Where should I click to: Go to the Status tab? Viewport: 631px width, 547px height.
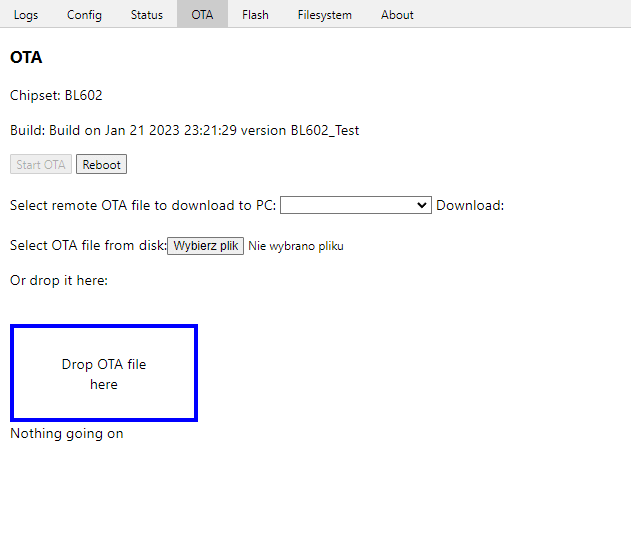tap(146, 14)
